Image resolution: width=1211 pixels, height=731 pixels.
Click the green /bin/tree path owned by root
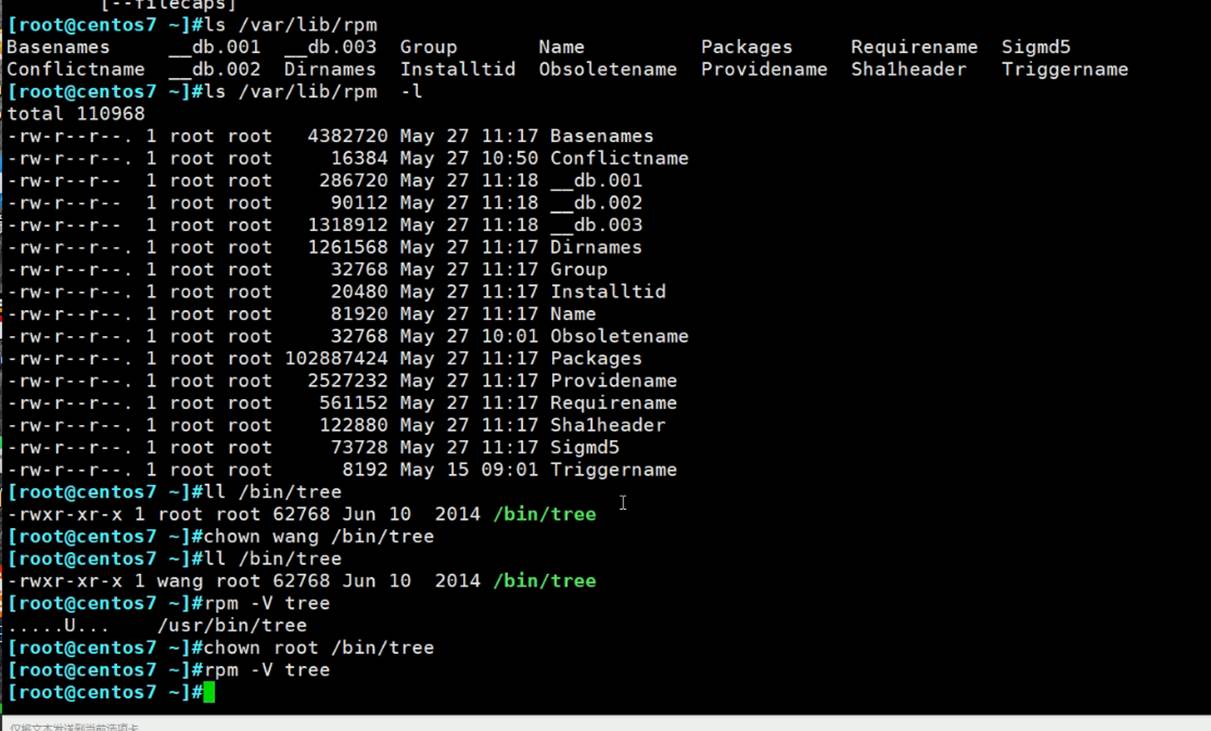tap(544, 514)
